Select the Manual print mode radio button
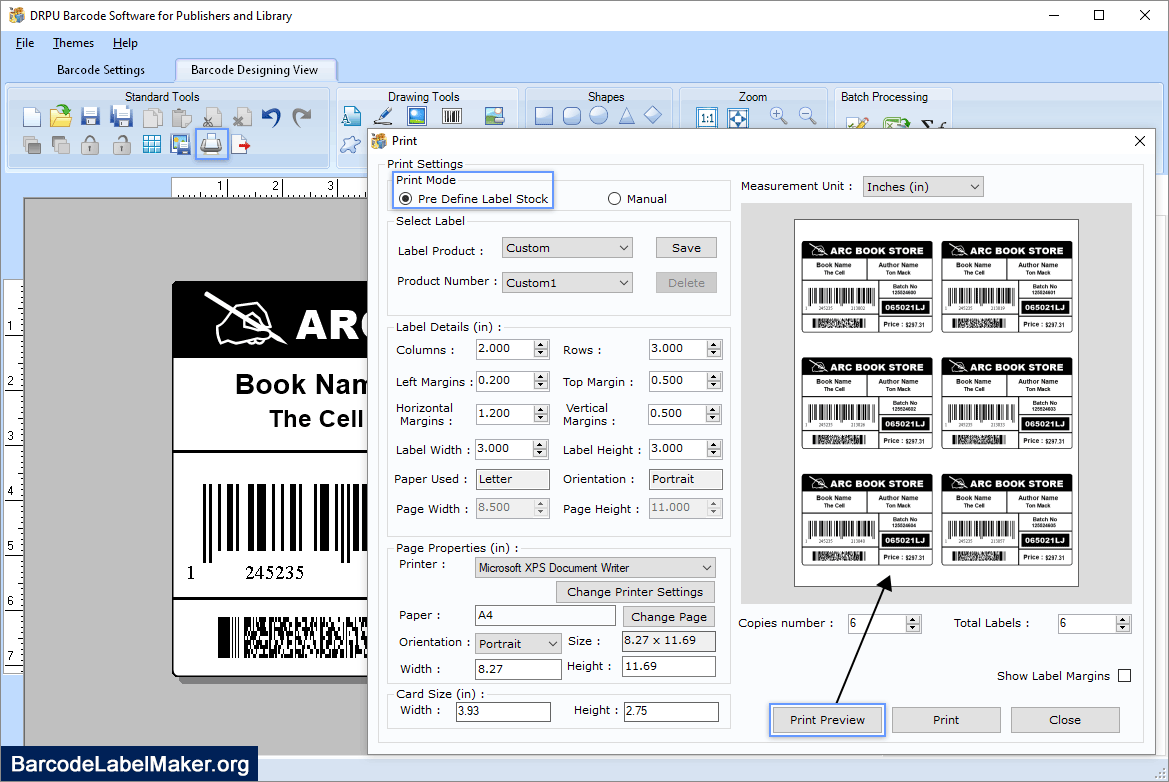The width and height of the screenshot is (1169, 782). tap(614, 199)
